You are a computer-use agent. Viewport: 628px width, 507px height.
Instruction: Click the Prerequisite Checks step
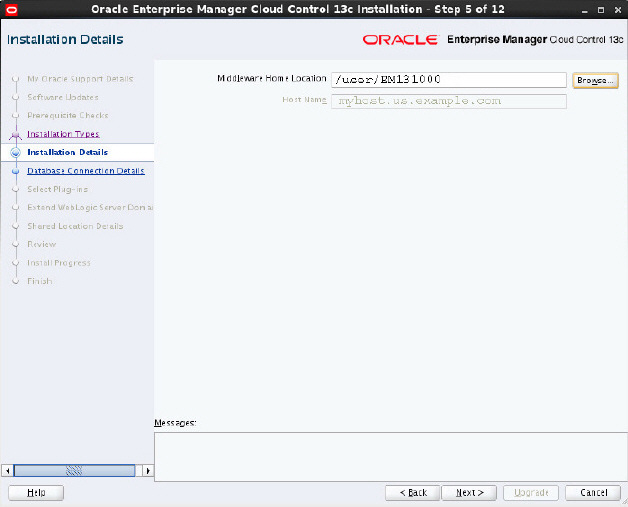point(68,116)
